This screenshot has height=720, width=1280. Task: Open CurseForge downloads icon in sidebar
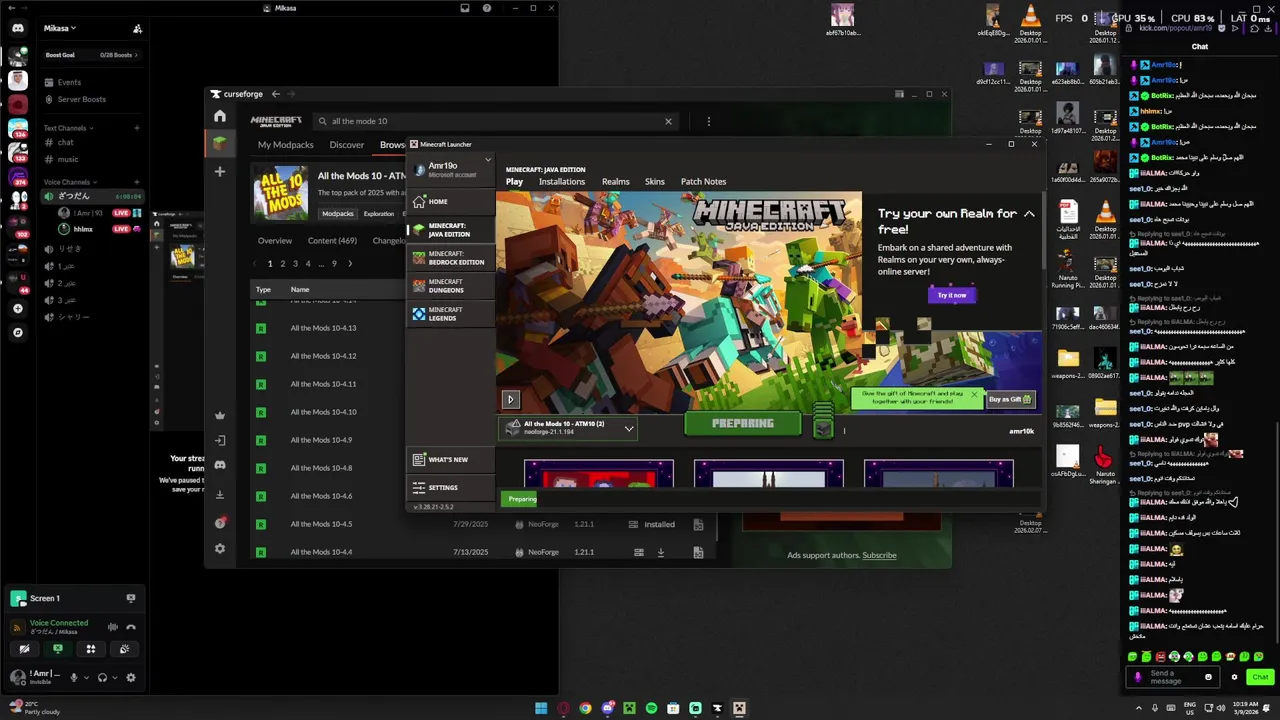click(220, 495)
